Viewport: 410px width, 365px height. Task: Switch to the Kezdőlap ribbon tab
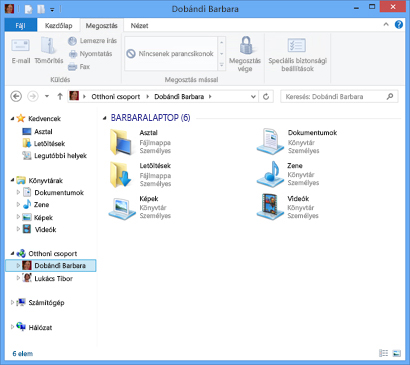tap(59, 25)
